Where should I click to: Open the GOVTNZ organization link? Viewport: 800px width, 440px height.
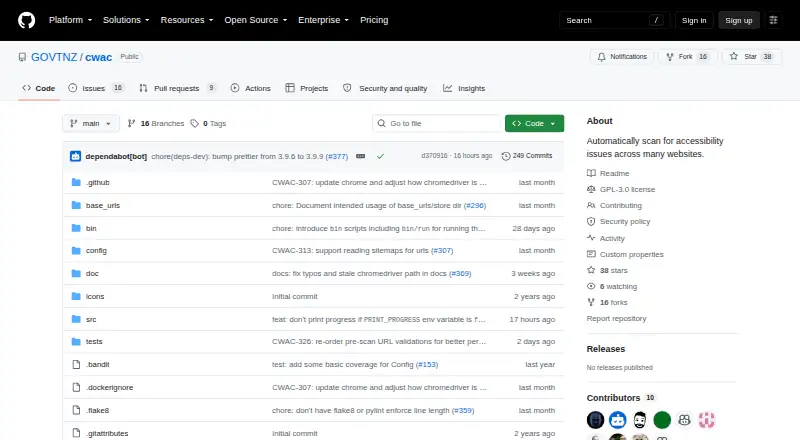pyautogui.click(x=54, y=57)
